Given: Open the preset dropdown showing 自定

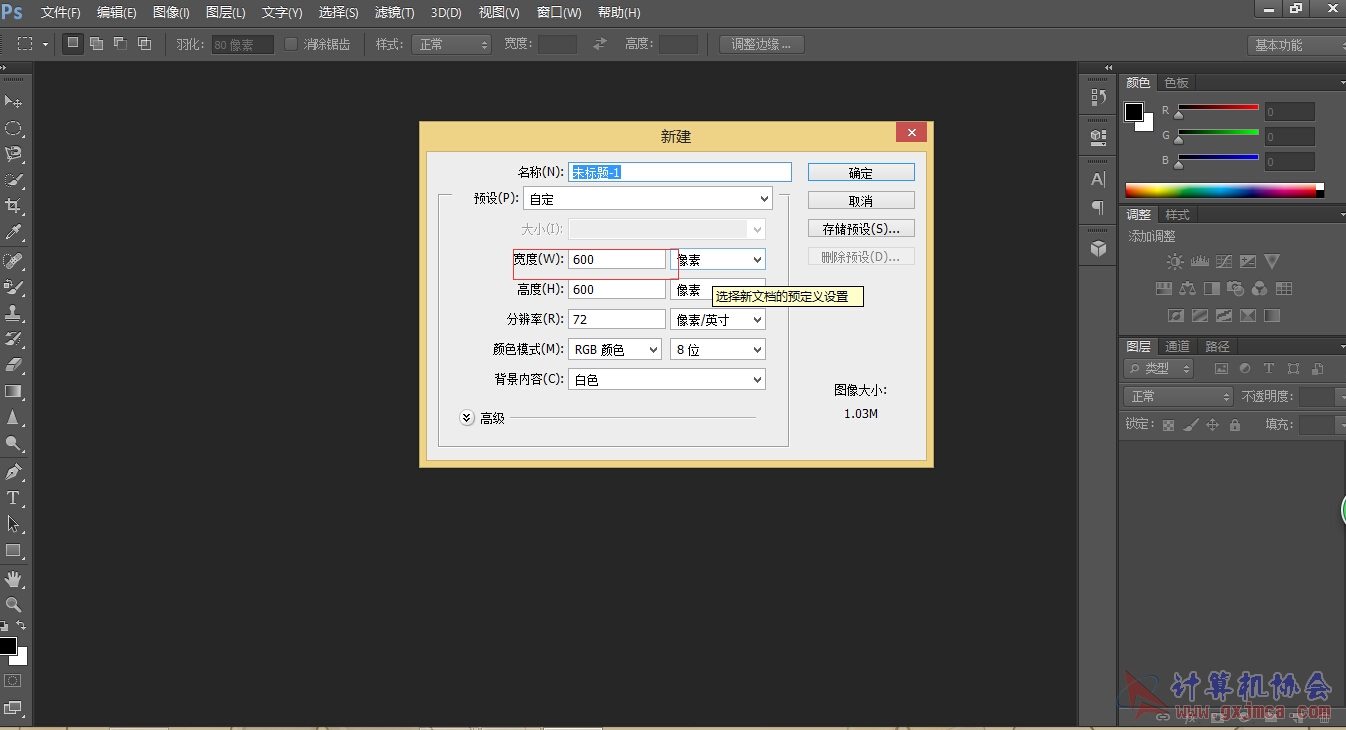Looking at the screenshot, I should [x=648, y=198].
